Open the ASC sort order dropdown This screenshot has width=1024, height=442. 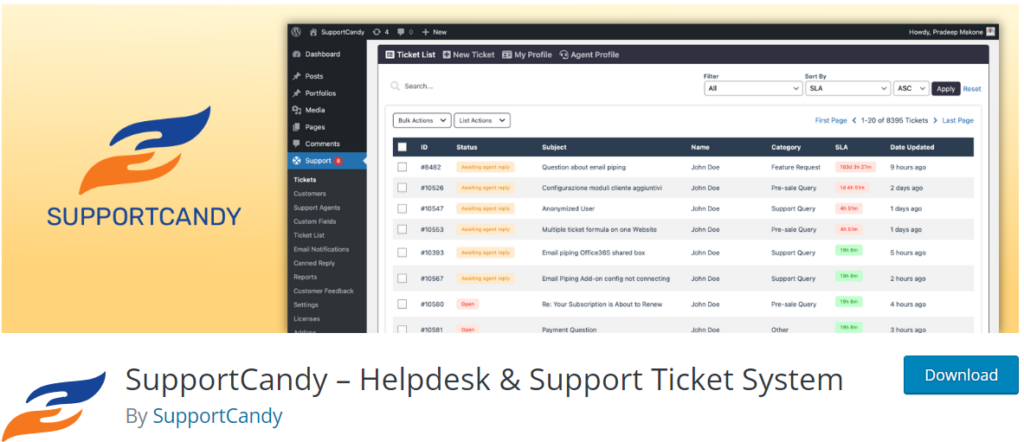pyautogui.click(x=911, y=88)
